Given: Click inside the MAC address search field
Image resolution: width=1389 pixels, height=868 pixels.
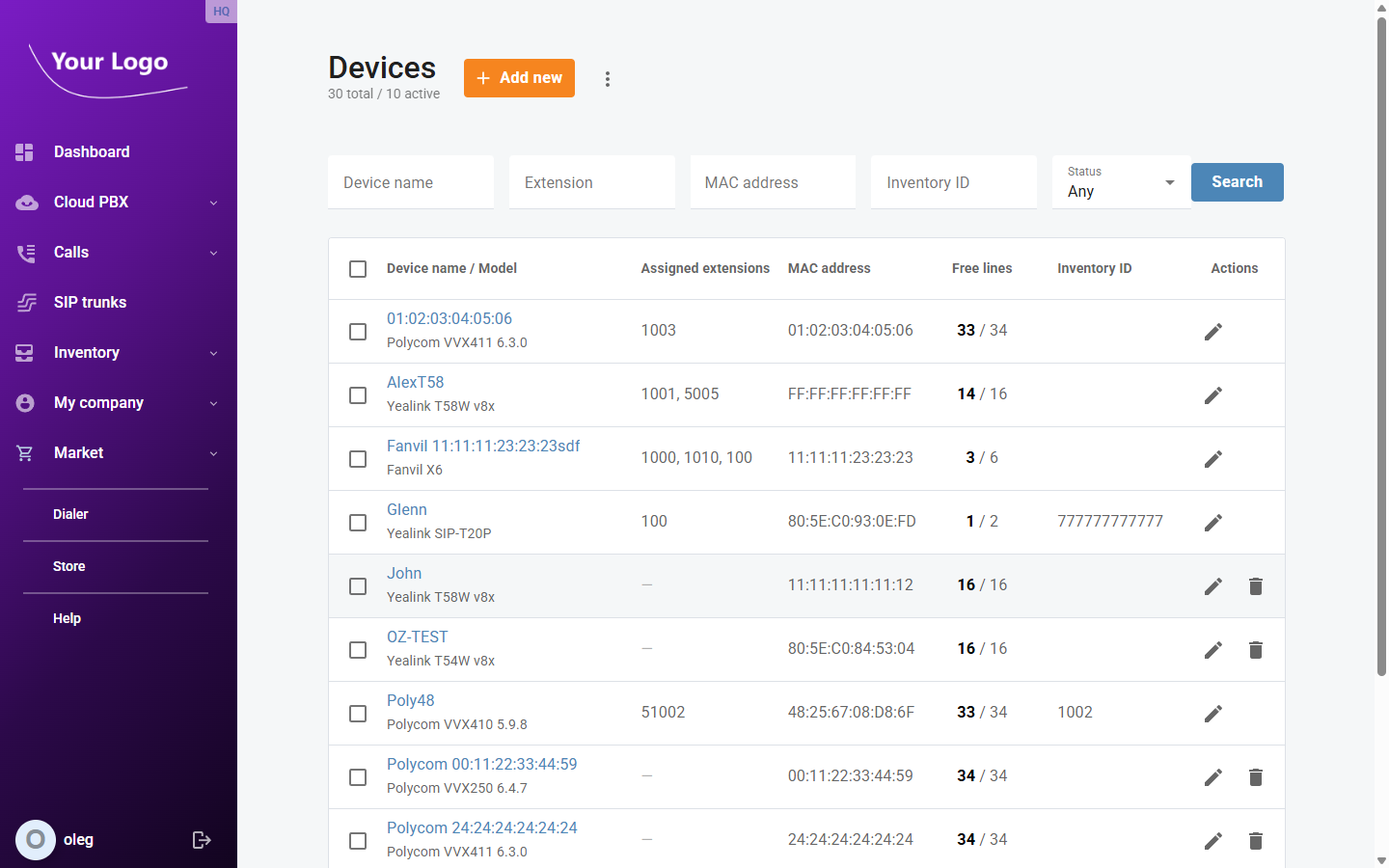Looking at the screenshot, I should 772,182.
